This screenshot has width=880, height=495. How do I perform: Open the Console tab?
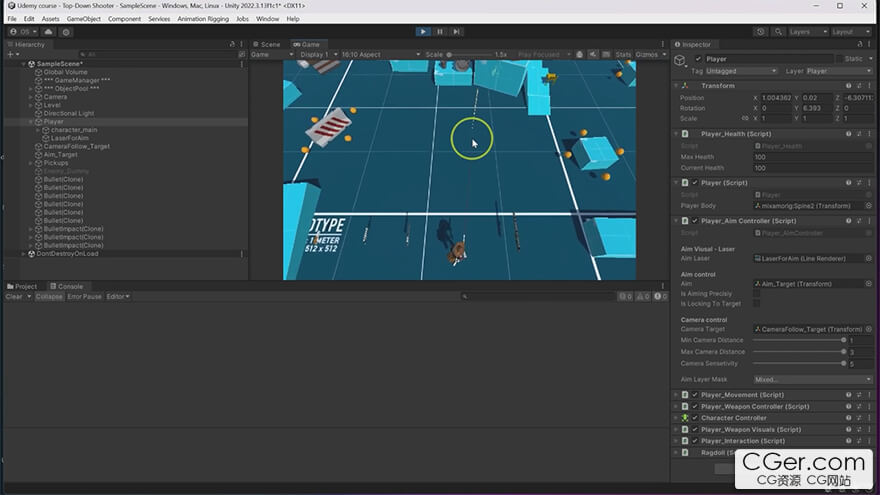coord(66,286)
